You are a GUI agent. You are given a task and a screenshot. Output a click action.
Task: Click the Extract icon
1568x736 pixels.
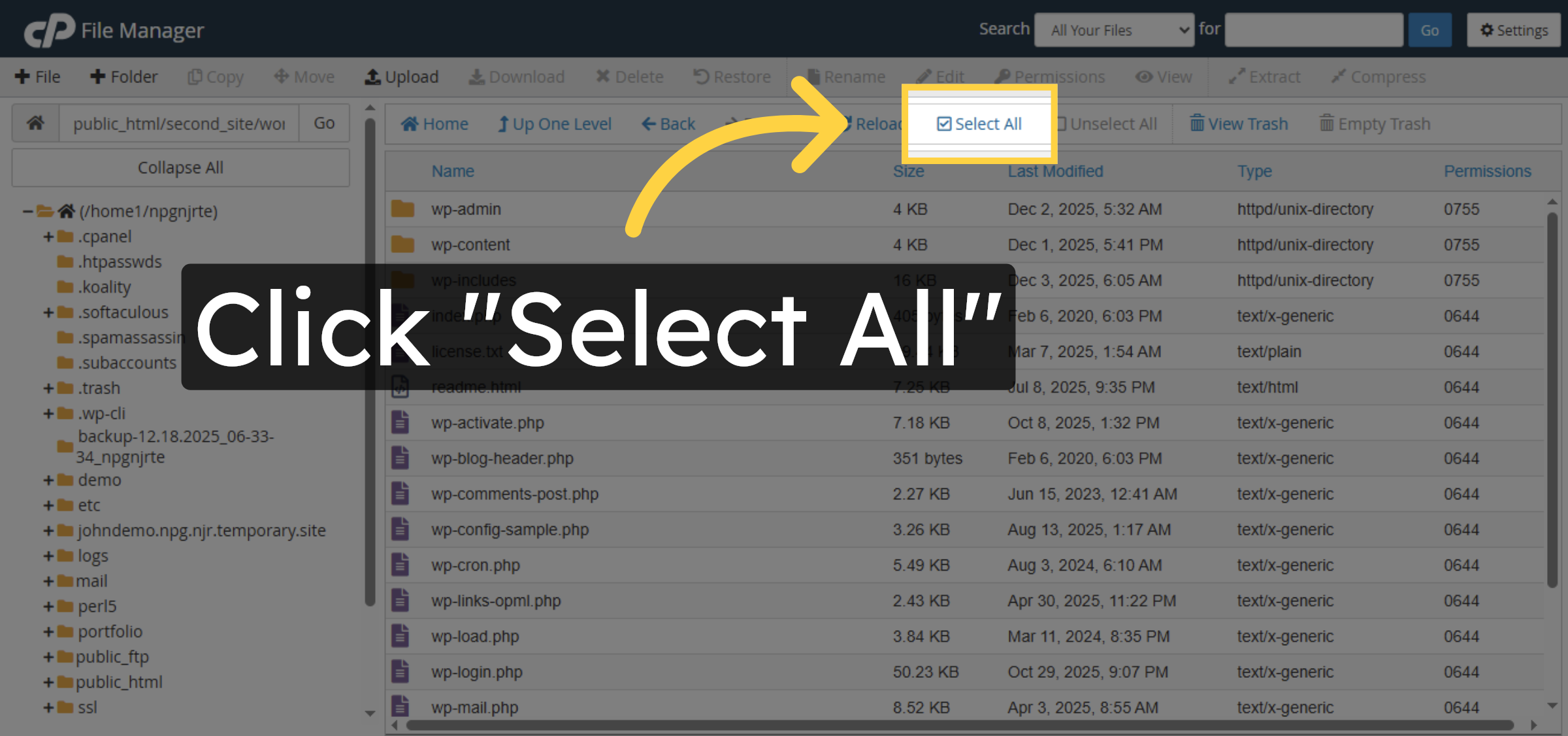[1264, 76]
